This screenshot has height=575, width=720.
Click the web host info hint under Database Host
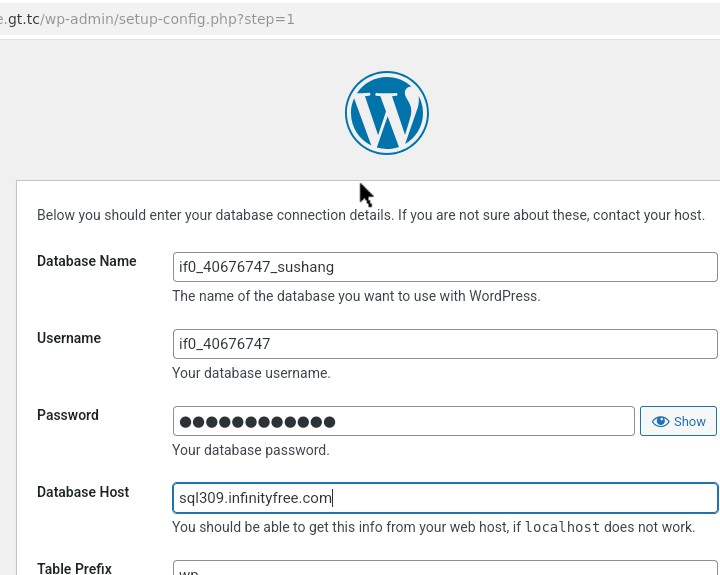(x=340, y=527)
